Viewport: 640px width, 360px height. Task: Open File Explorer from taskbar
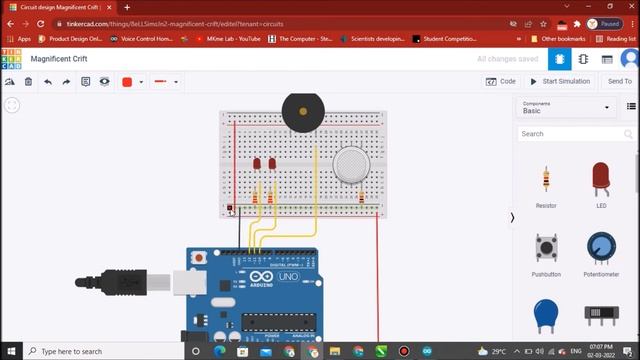(x=335, y=351)
